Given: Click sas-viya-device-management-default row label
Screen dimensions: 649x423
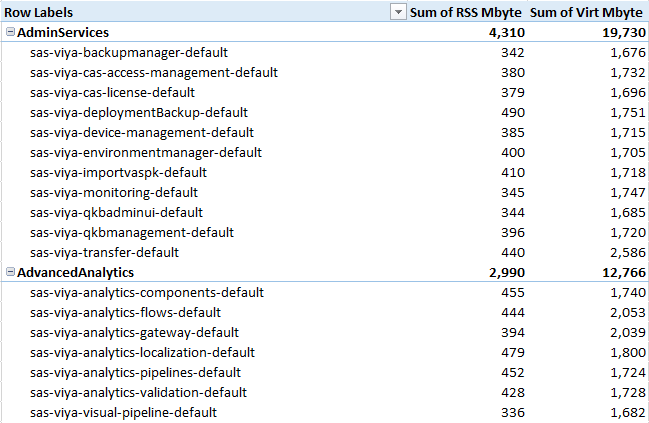Looking at the screenshot, I should (142, 132).
